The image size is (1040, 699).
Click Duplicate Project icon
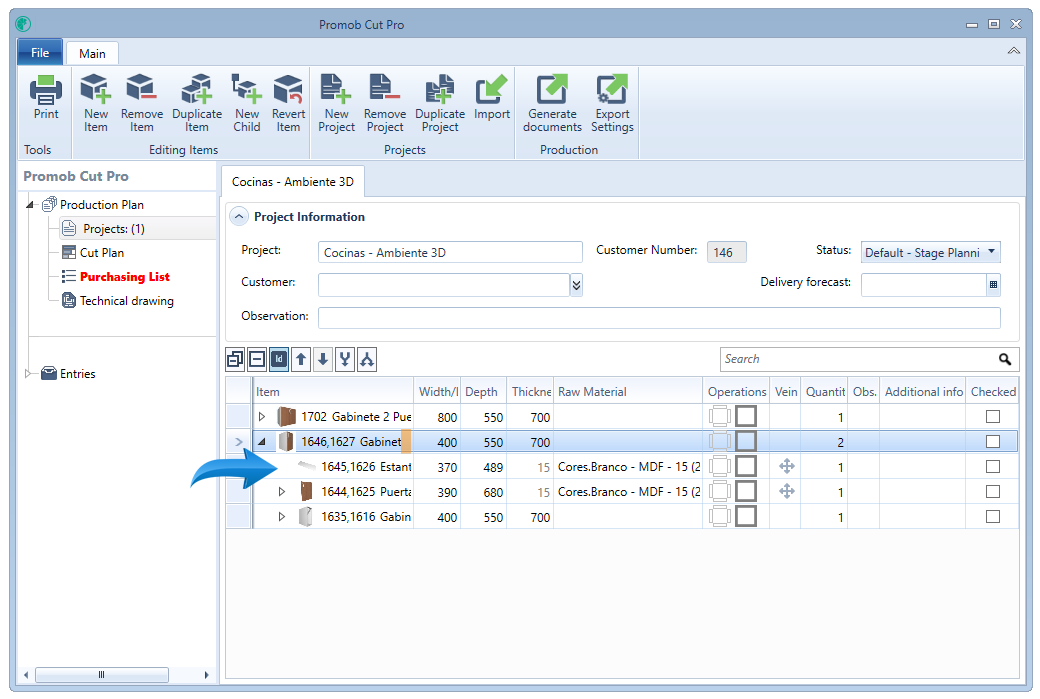click(x=440, y=89)
